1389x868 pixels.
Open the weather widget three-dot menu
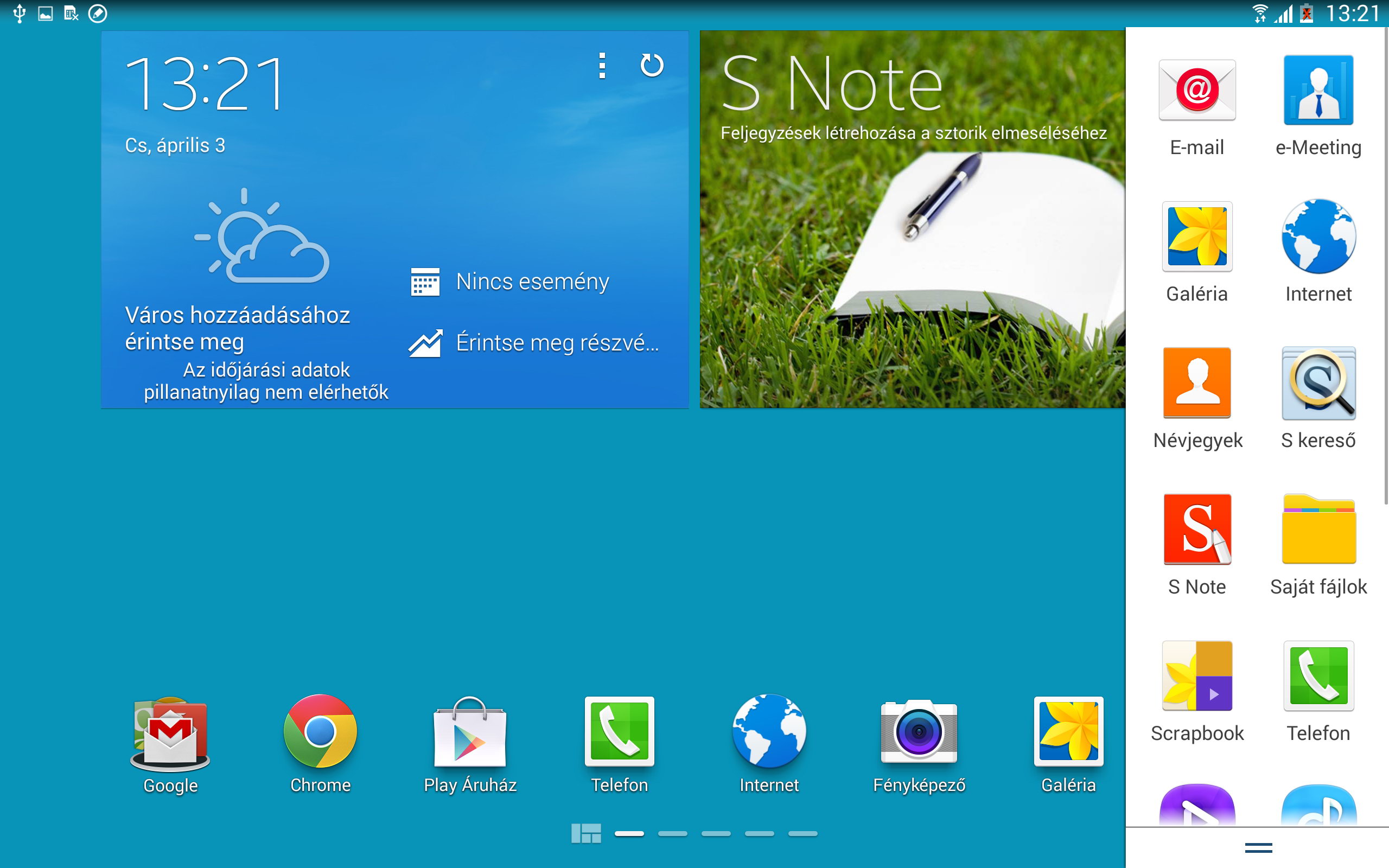click(602, 66)
